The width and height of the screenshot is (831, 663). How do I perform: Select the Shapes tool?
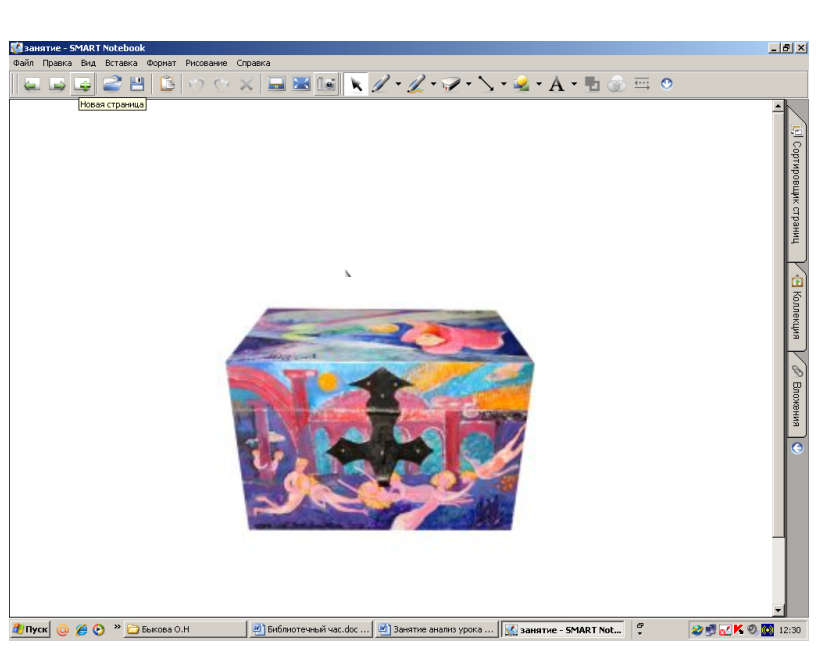pyautogui.click(x=522, y=84)
